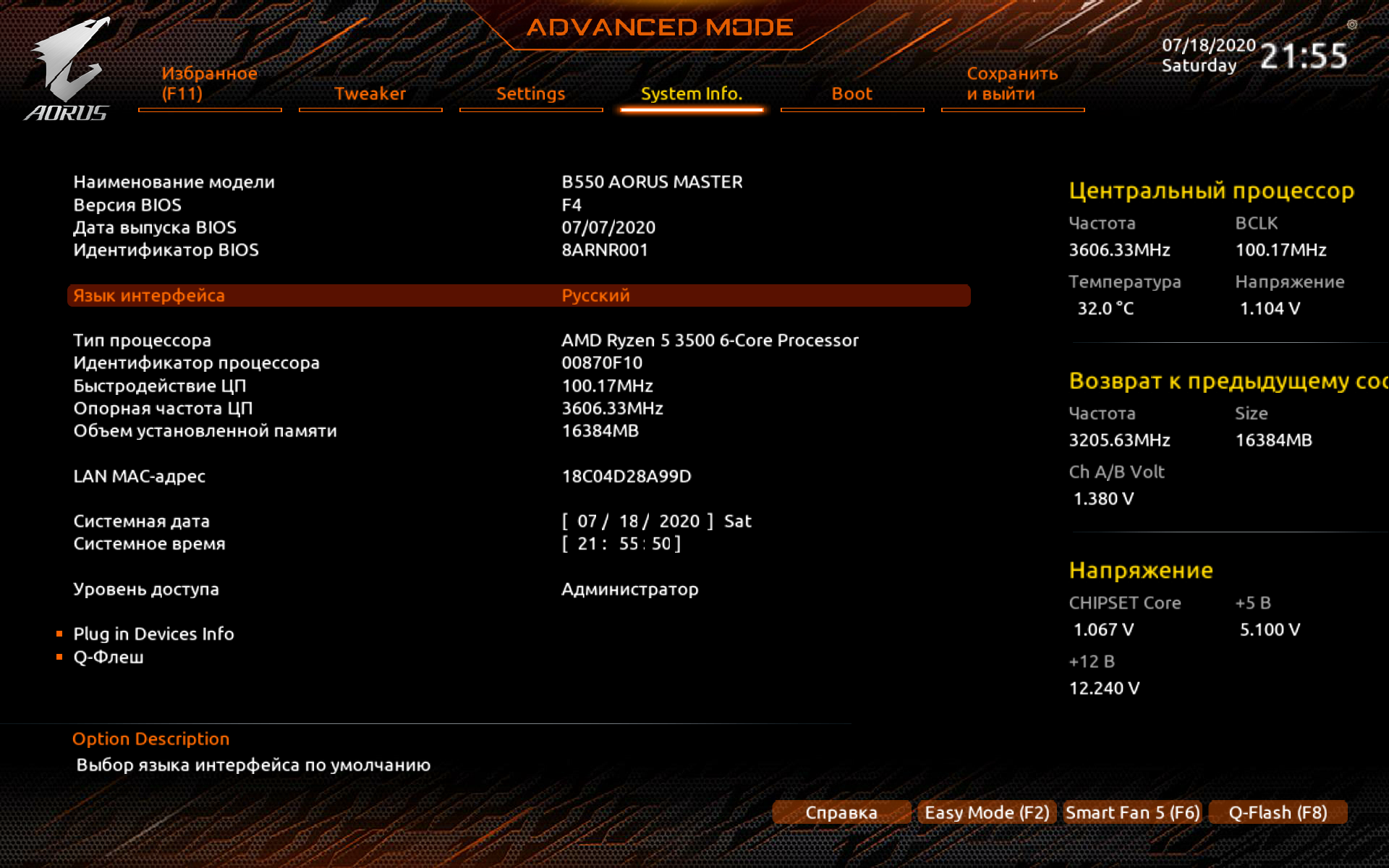Open the Settings tab

(x=530, y=94)
